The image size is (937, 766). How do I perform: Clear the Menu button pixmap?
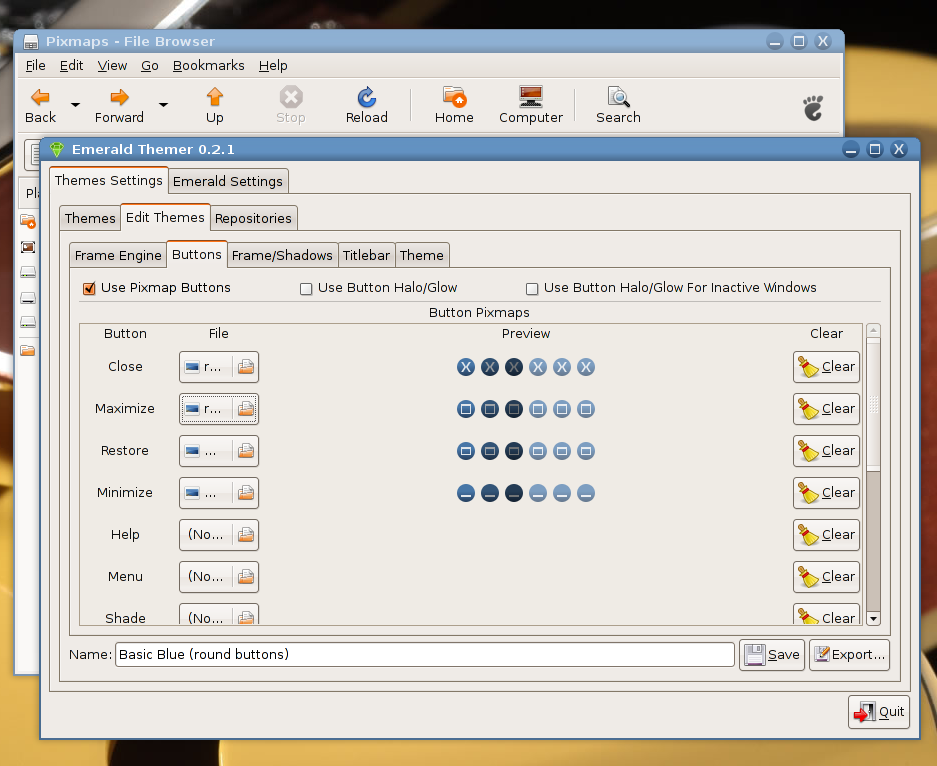click(x=826, y=577)
